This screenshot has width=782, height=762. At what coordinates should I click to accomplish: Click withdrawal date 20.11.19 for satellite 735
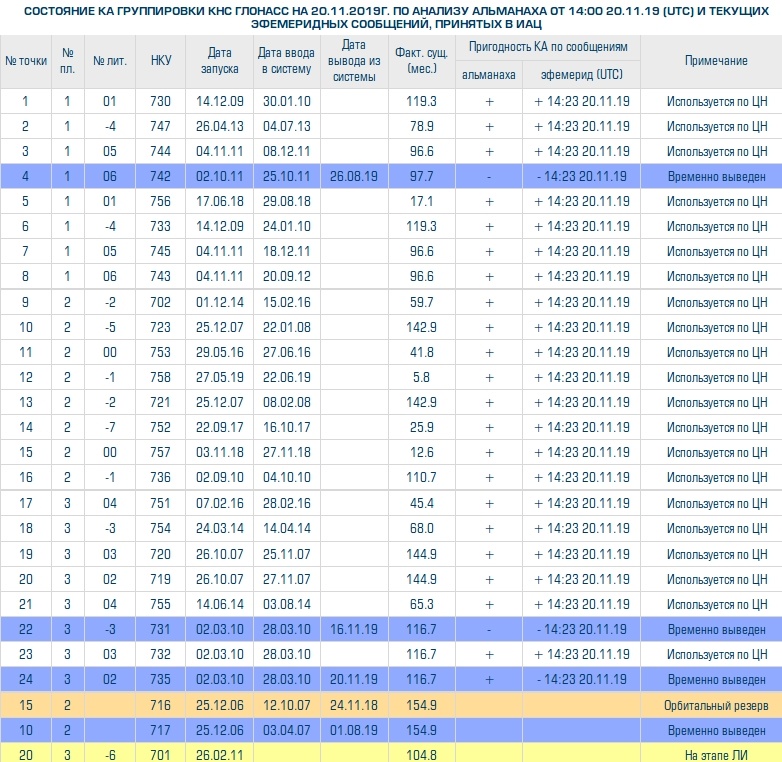coord(354,679)
